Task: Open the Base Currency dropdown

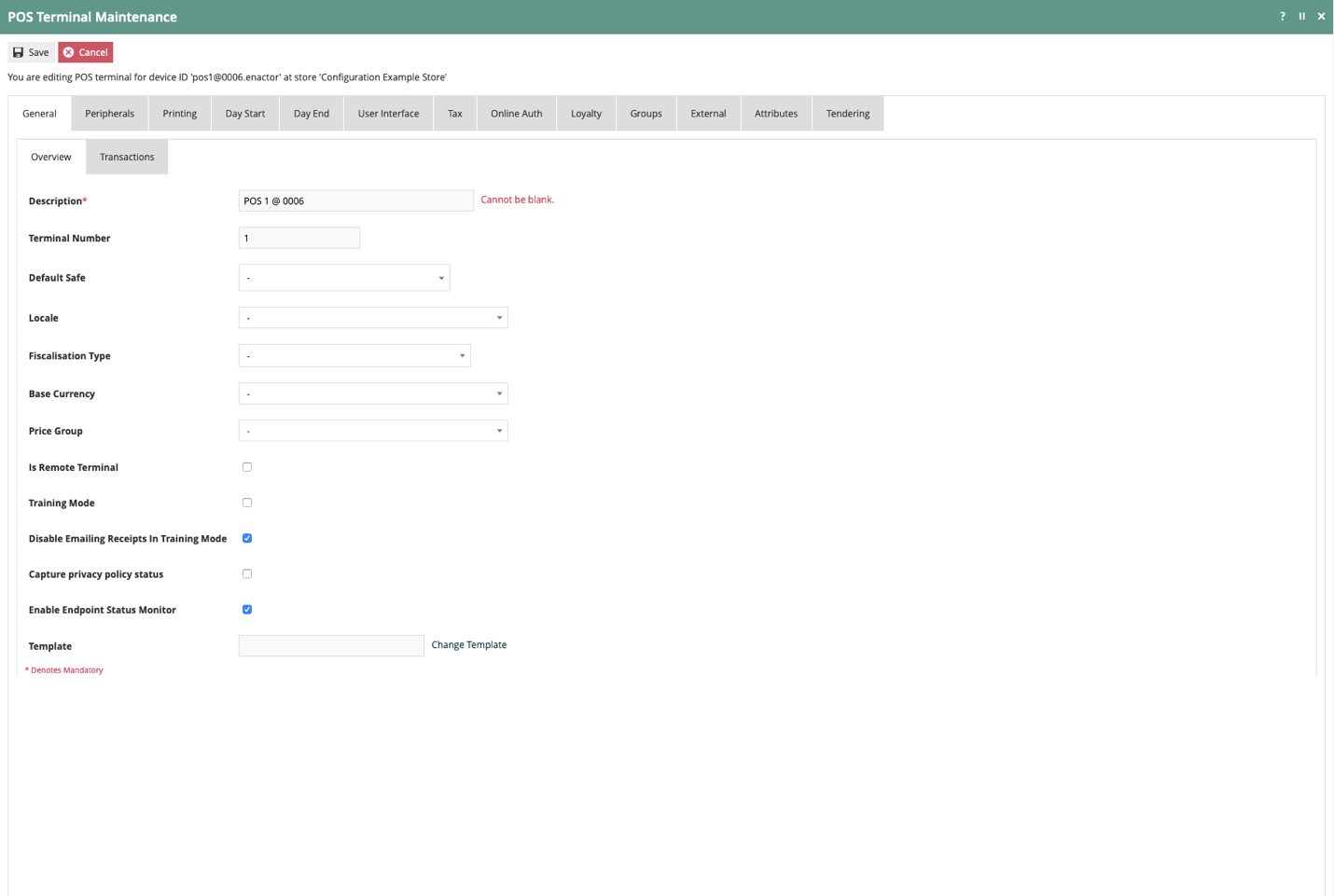Action: click(373, 393)
